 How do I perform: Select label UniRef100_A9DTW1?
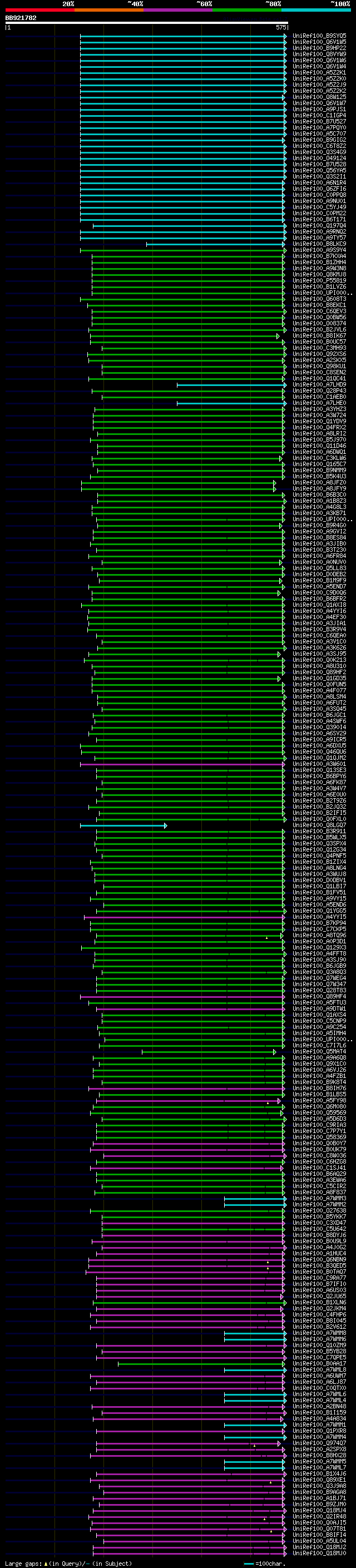point(319,1008)
